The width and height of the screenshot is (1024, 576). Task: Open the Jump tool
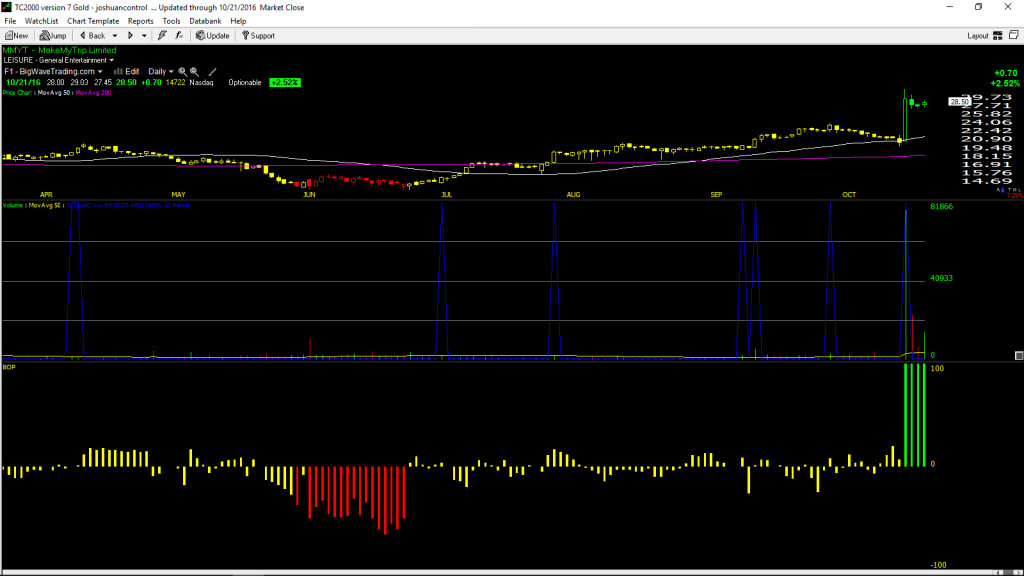53,36
